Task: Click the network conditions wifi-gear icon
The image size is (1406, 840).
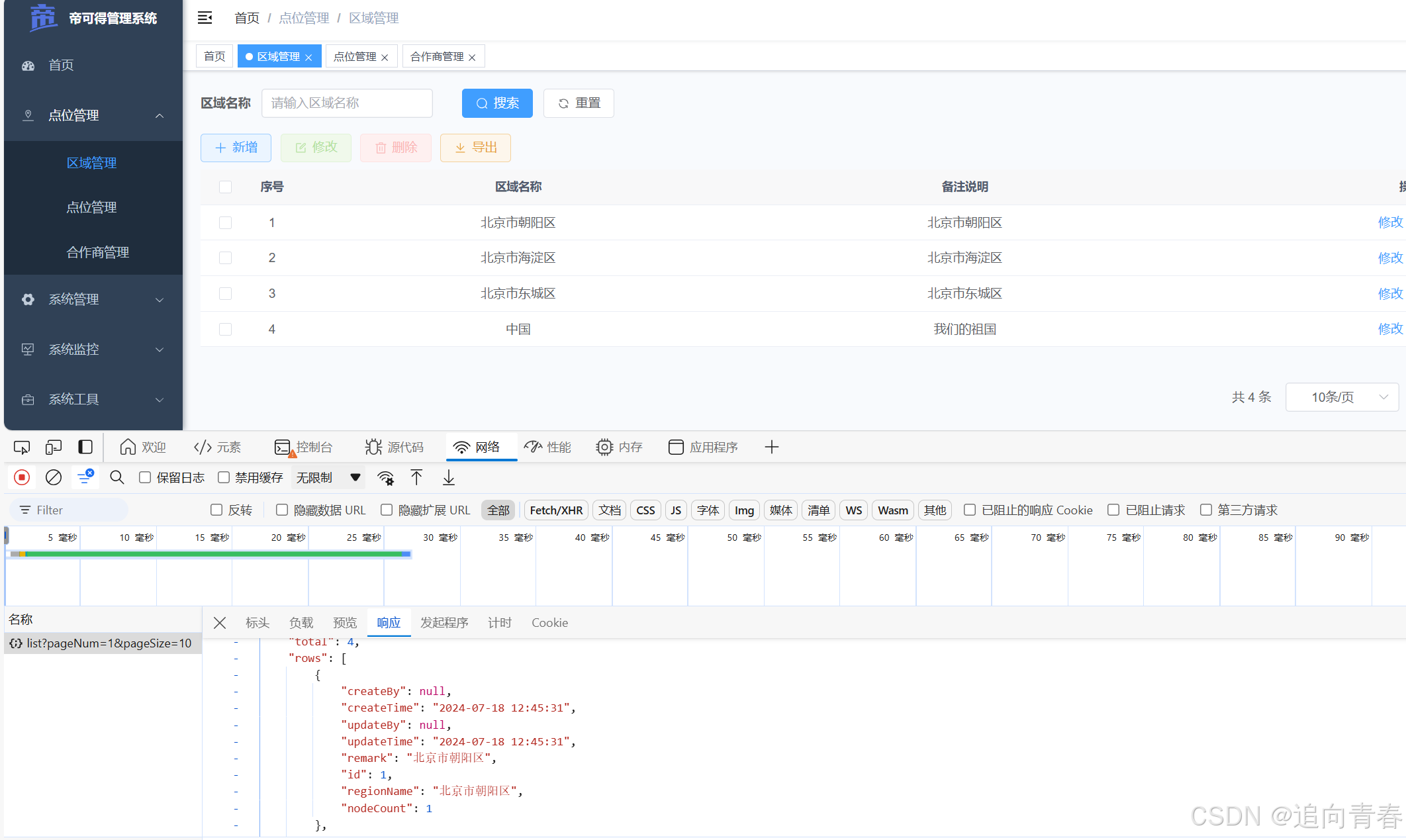Action: (385, 477)
